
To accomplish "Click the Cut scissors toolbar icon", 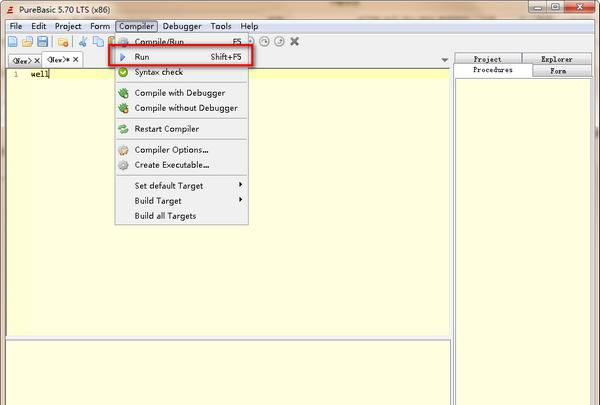I will click(83, 41).
